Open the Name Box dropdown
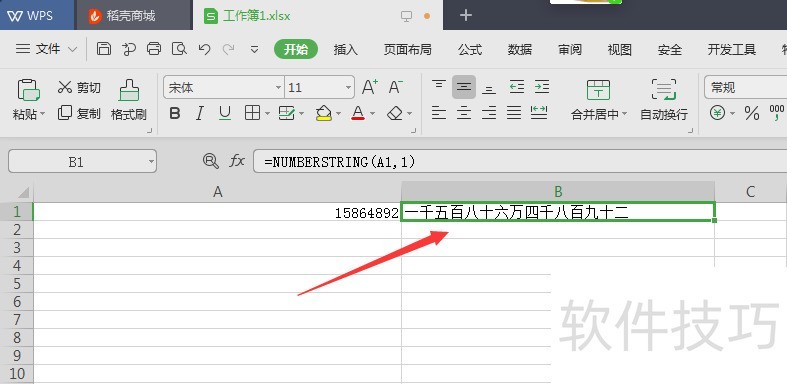787x384 pixels. (x=152, y=162)
